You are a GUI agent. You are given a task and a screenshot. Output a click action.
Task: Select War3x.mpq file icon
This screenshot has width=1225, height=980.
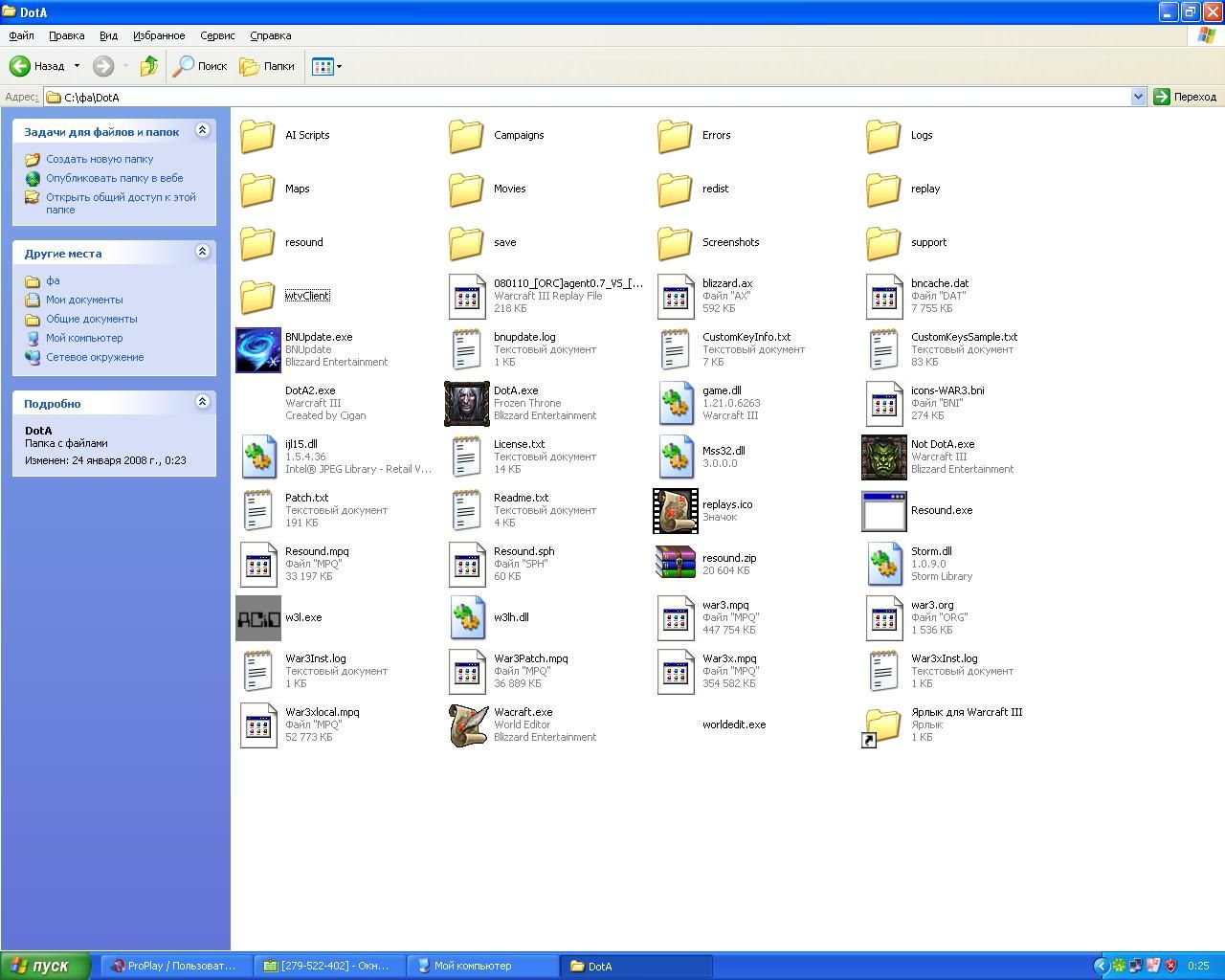tap(676, 671)
